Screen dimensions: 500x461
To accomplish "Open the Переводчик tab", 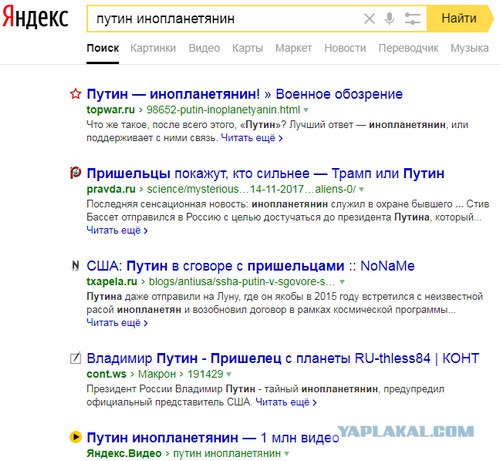I will (x=408, y=48).
